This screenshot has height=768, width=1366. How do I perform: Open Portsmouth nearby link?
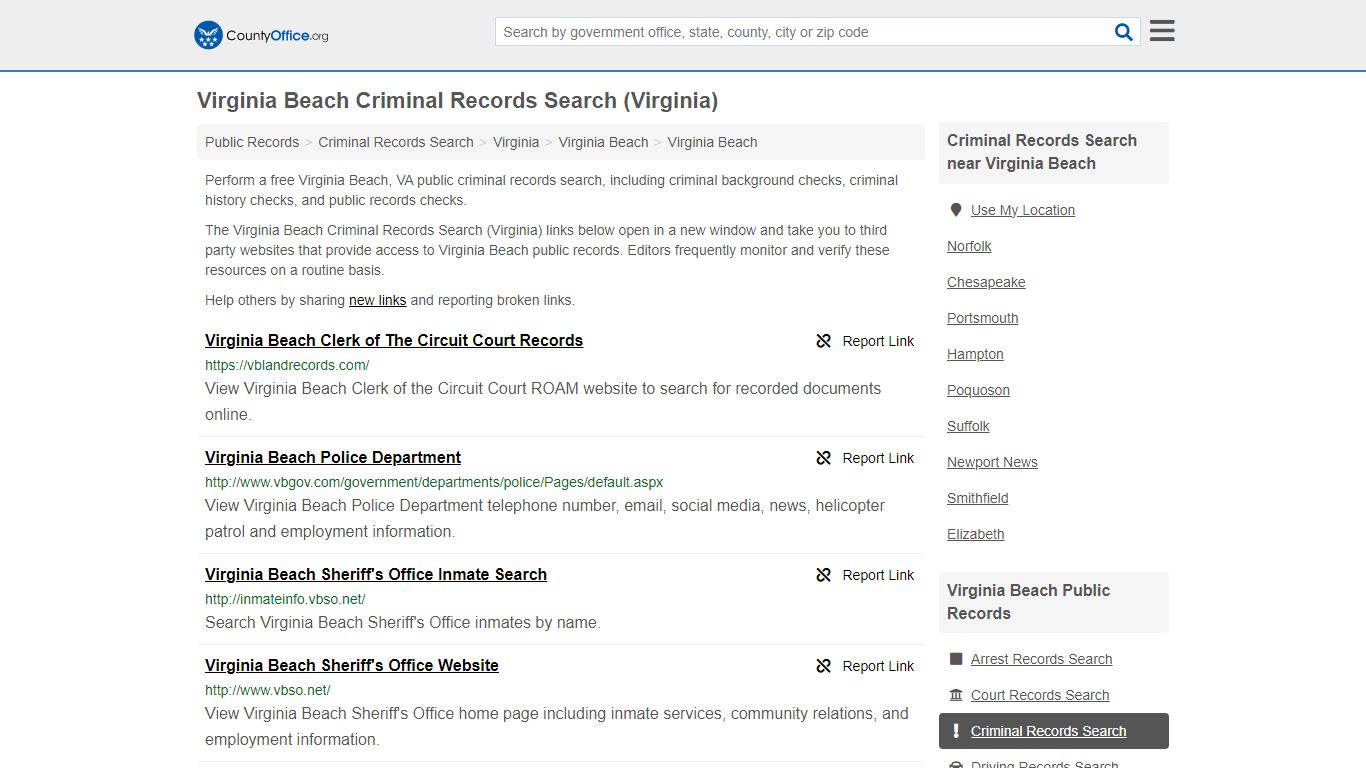983,318
